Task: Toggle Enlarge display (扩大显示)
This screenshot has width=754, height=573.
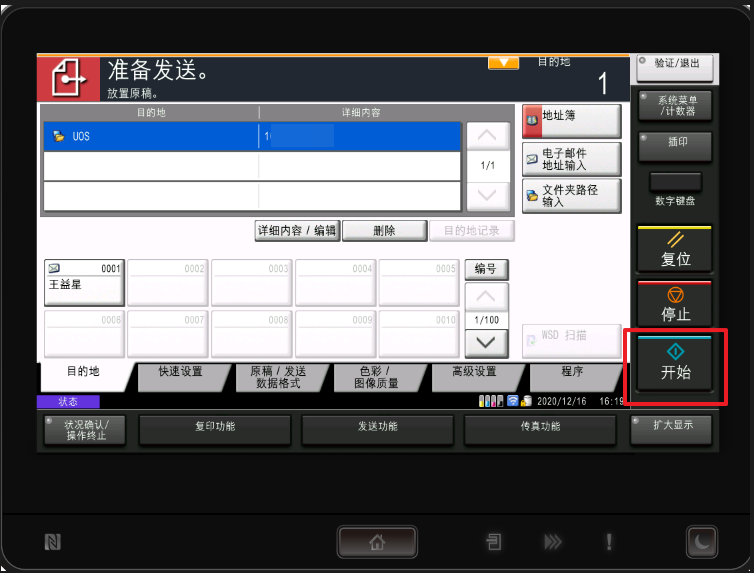Action: pos(671,430)
